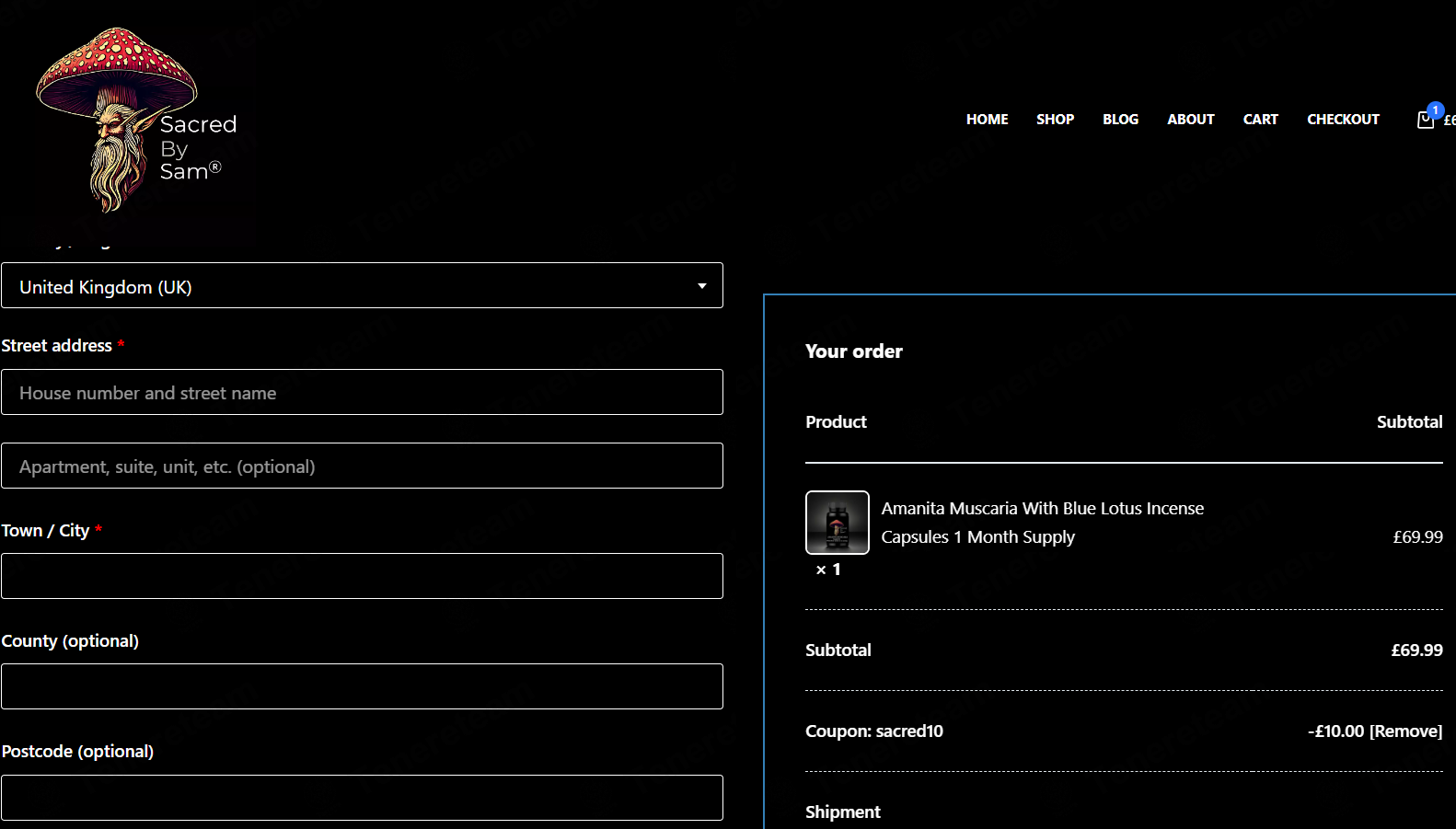1456x829 pixels.
Task: Click the Amanita Muscaria product thumbnail
Action: pyautogui.click(x=838, y=523)
